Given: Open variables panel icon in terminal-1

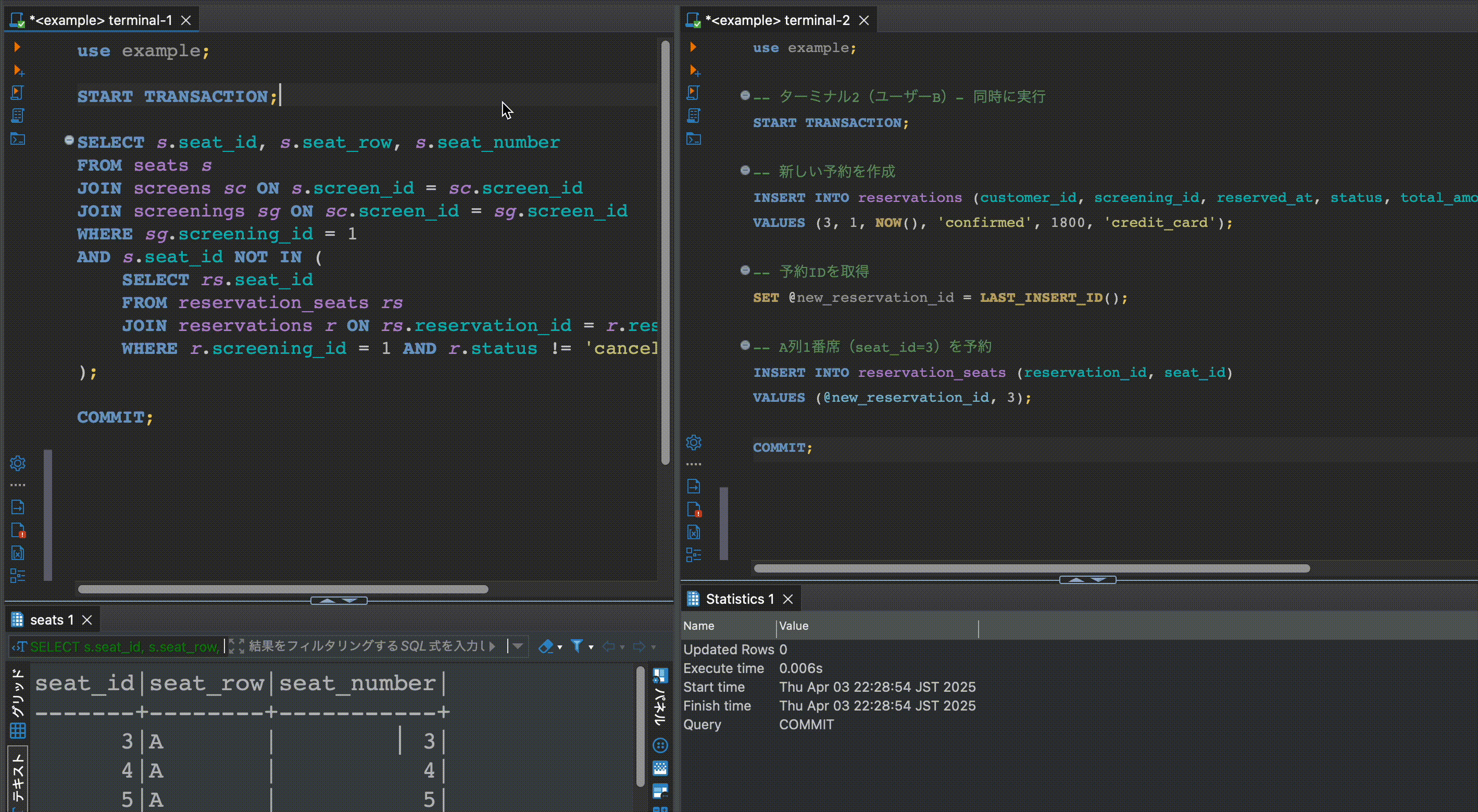Looking at the screenshot, I should click(18, 553).
